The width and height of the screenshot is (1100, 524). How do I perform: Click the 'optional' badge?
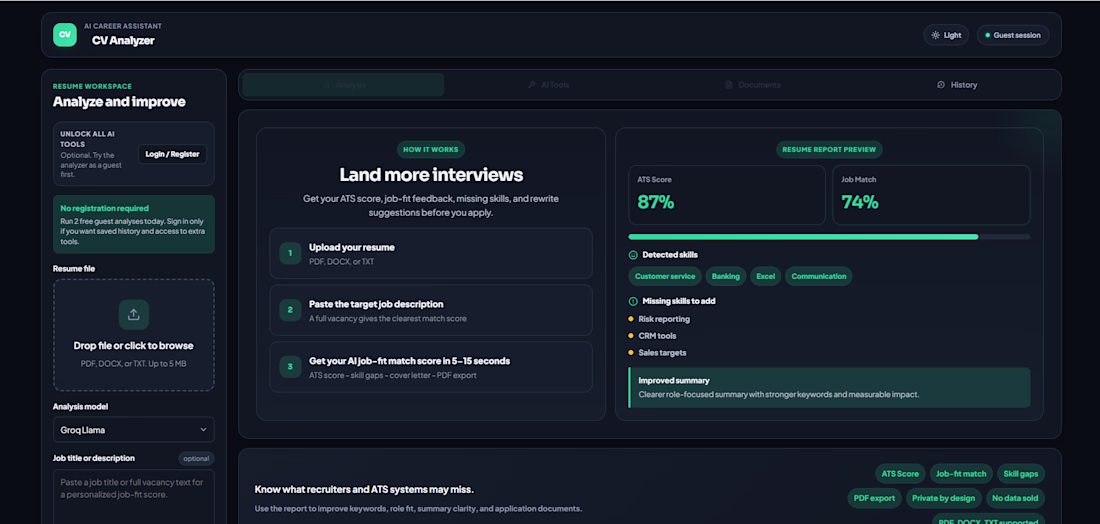(x=196, y=459)
